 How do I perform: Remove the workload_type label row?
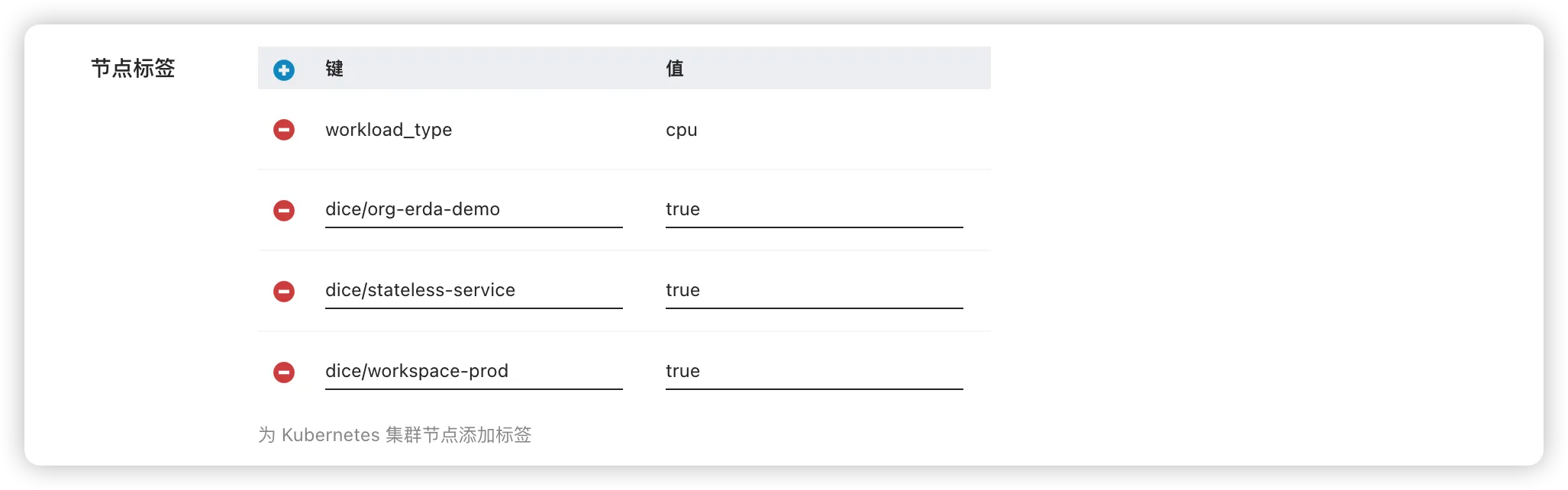tap(284, 130)
